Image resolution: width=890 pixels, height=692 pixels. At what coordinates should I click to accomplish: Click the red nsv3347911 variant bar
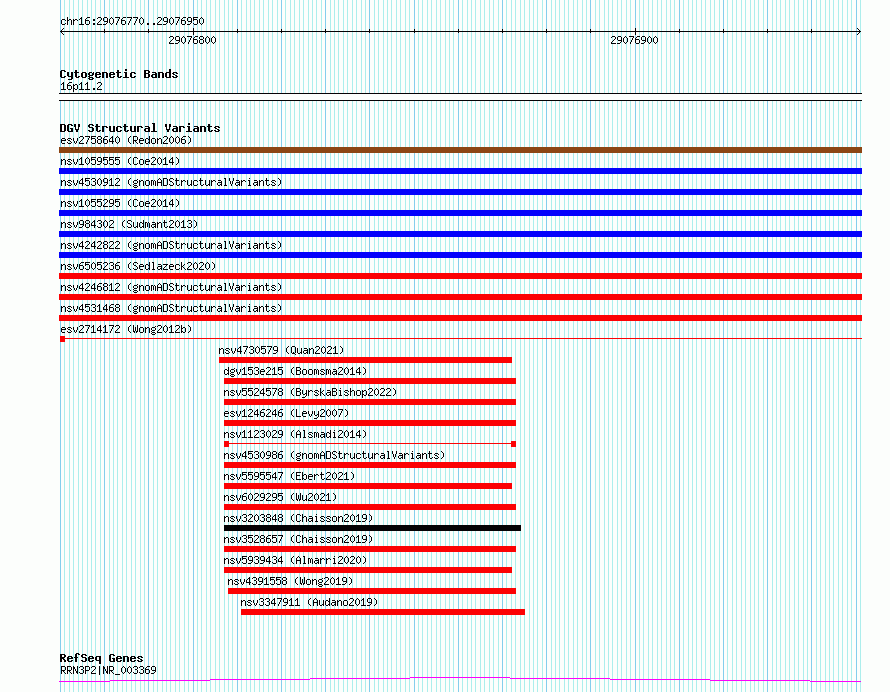[383, 612]
